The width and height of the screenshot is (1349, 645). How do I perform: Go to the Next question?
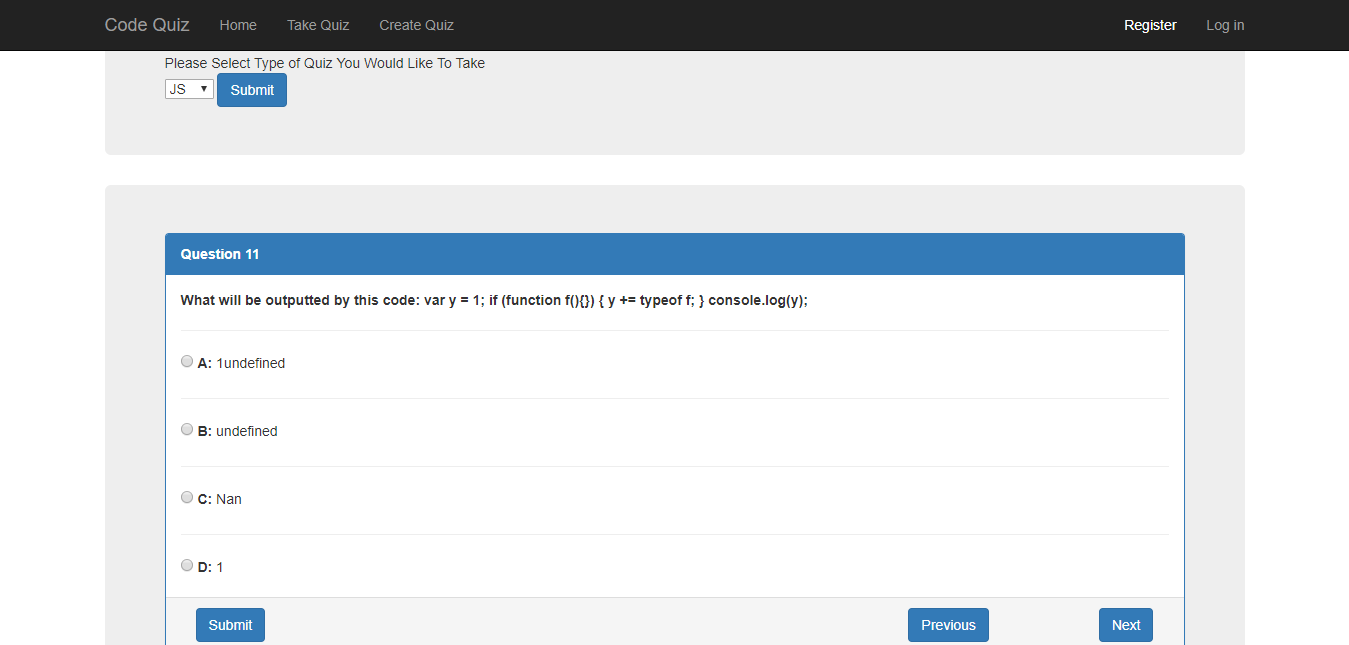click(1126, 625)
